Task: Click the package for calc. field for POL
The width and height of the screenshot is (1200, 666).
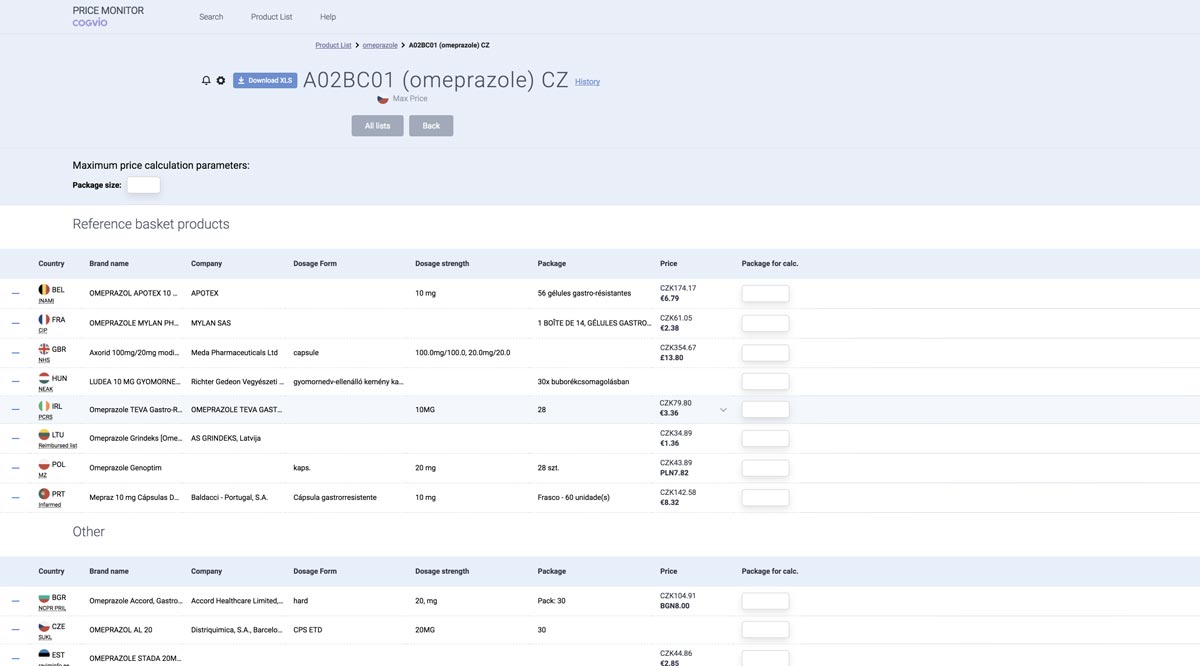Action: (765, 468)
